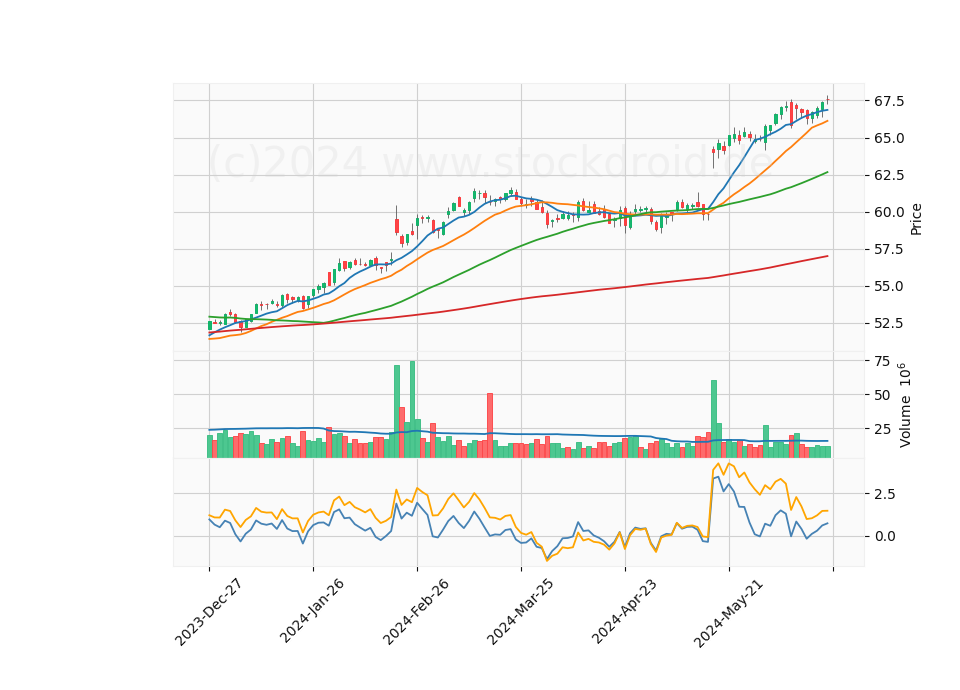This screenshot has width=960, height=690.
Task: Click the red long-term moving average line
Action: (x=520, y=299)
